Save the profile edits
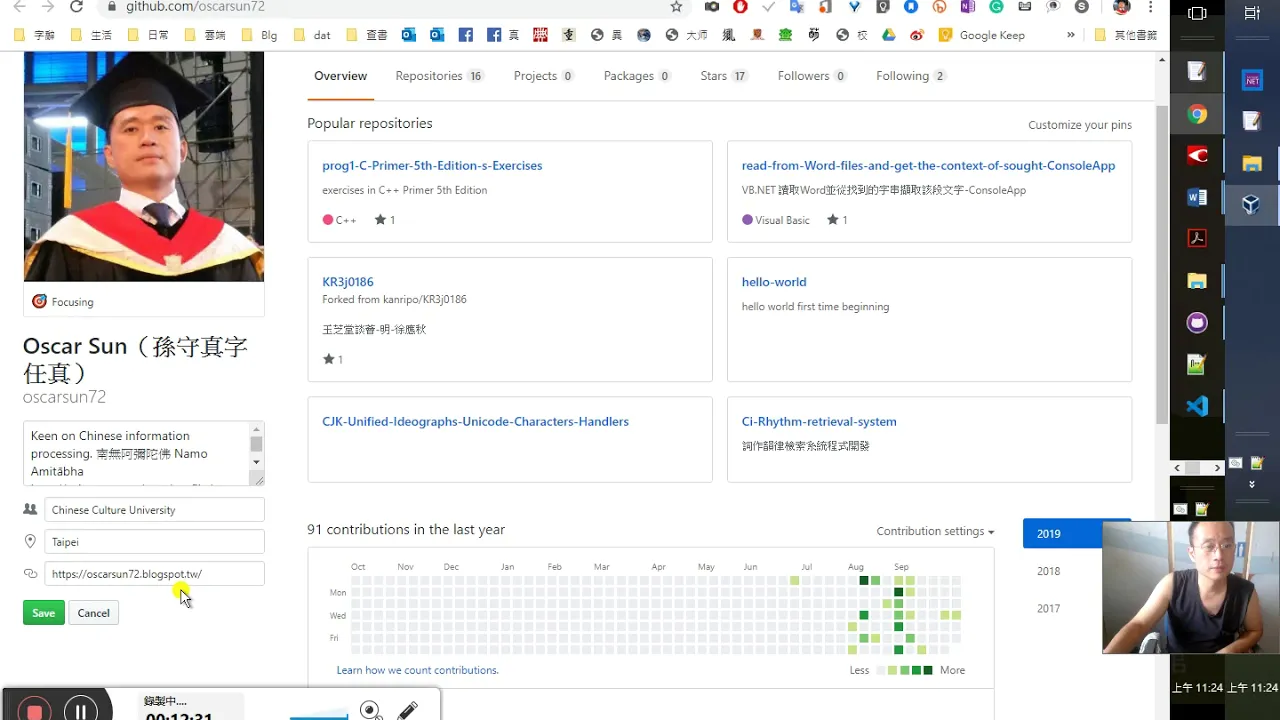Screen dimensions: 1280x720 point(44,613)
